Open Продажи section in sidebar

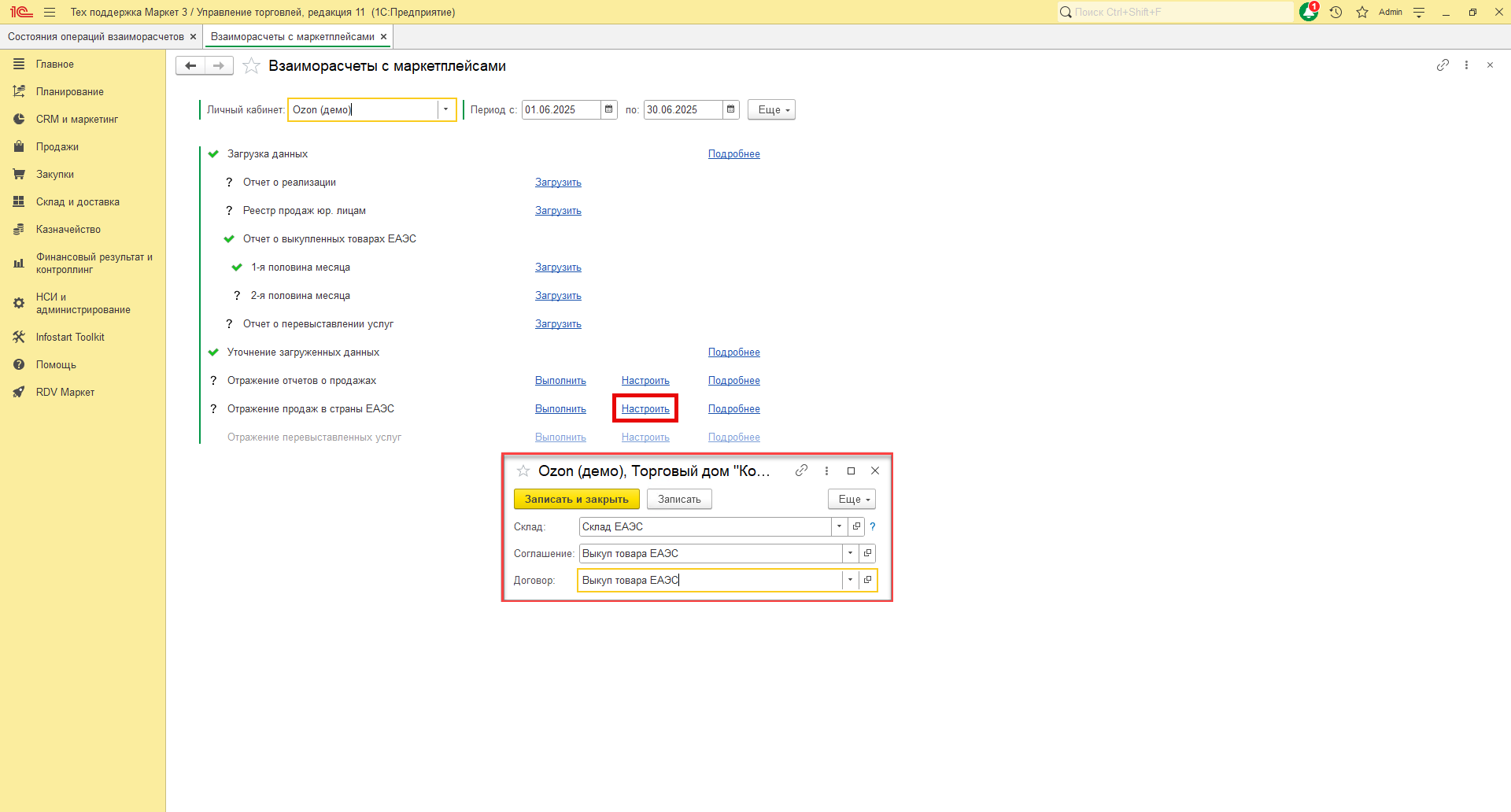point(57,147)
